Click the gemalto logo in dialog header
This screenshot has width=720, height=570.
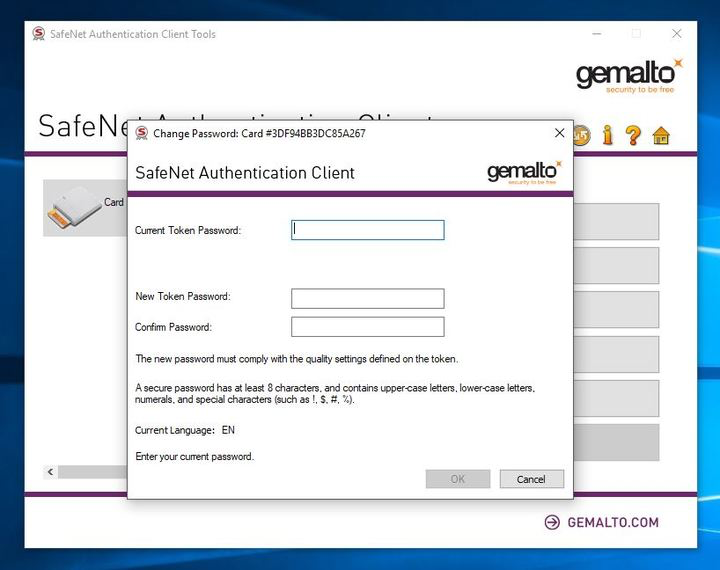[524, 172]
